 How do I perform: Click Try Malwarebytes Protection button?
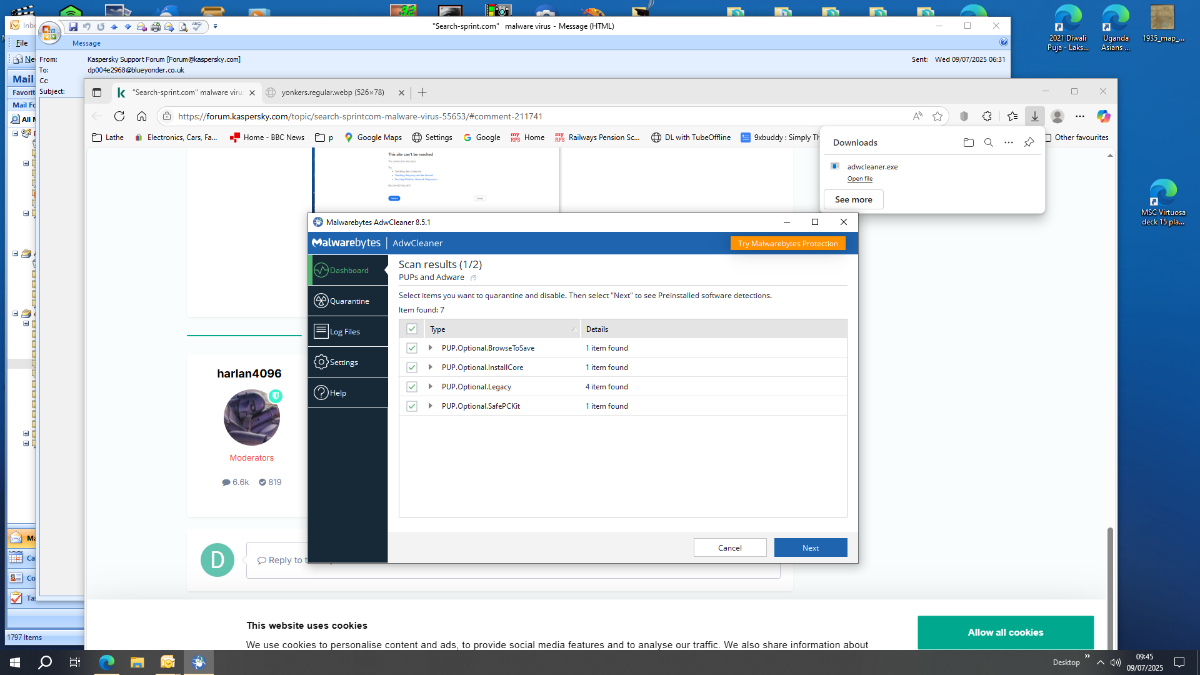788,243
